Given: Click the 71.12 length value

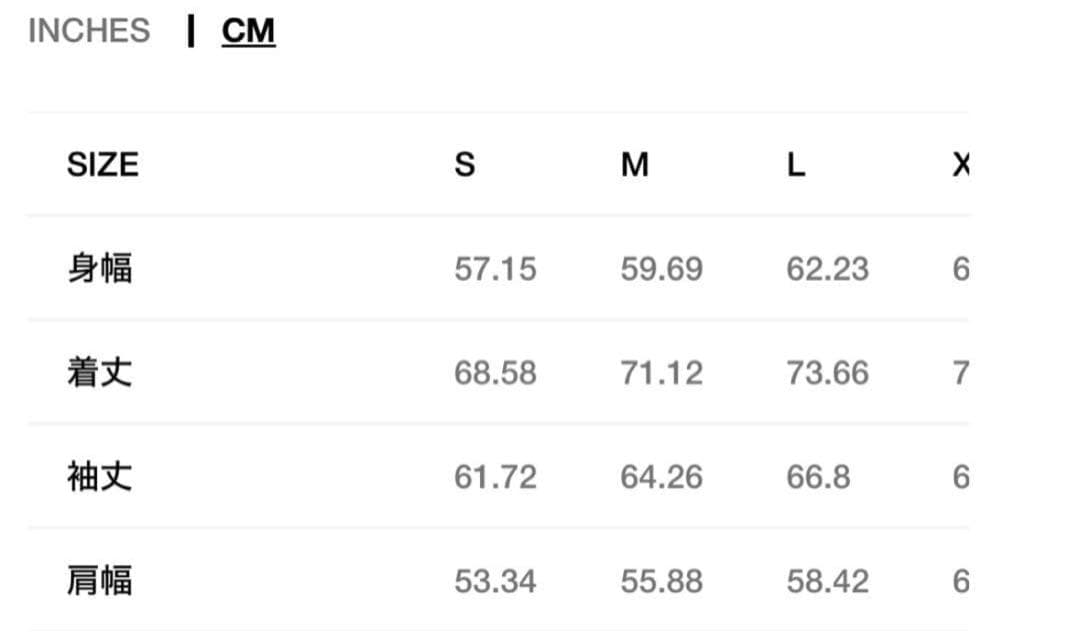Looking at the screenshot, I should coord(661,373).
